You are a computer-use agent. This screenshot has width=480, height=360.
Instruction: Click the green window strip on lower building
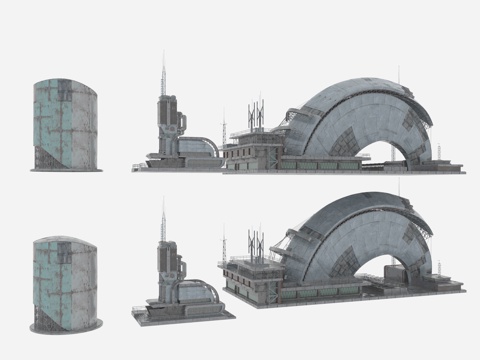(x=320, y=293)
